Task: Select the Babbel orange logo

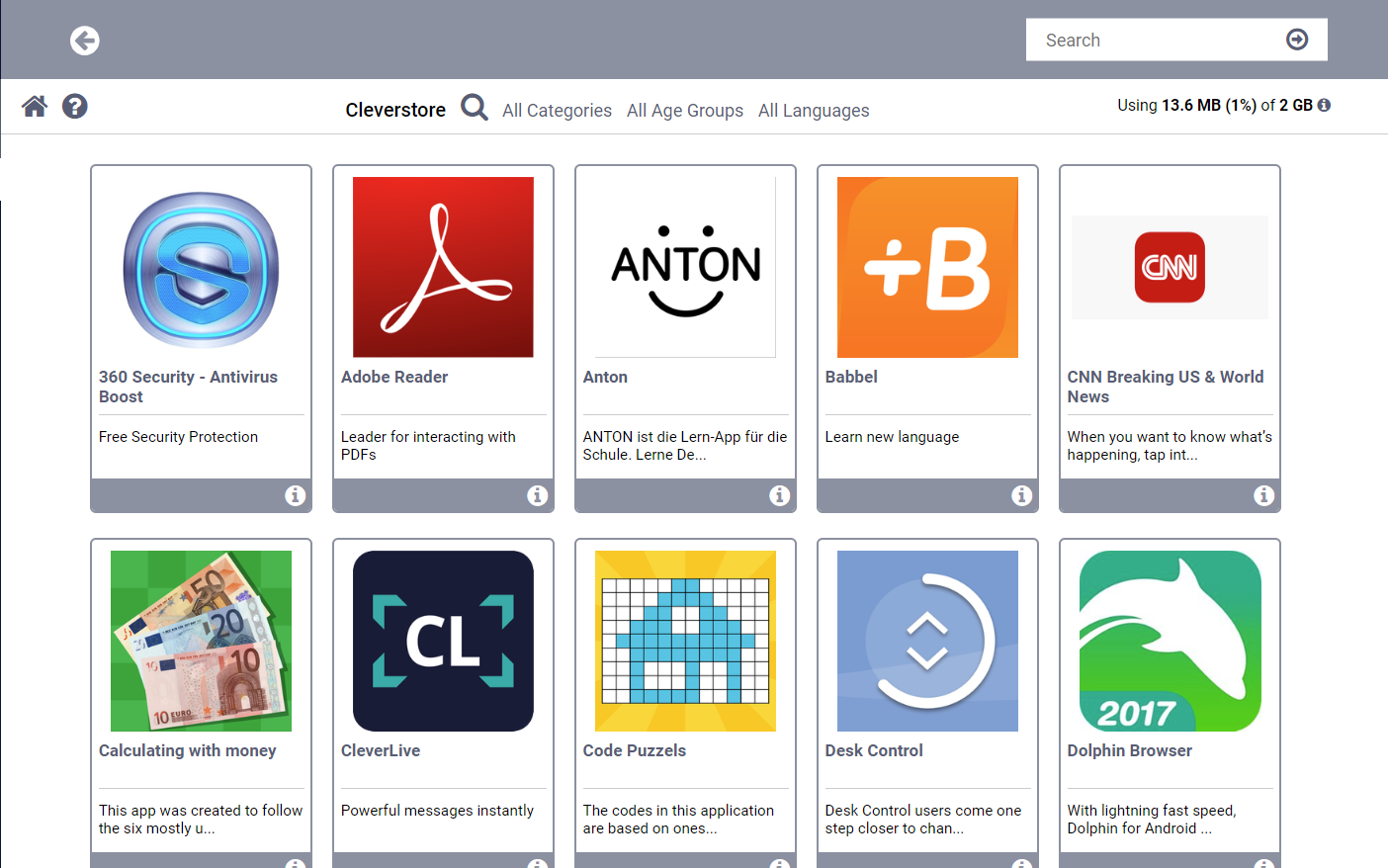Action: click(x=927, y=267)
